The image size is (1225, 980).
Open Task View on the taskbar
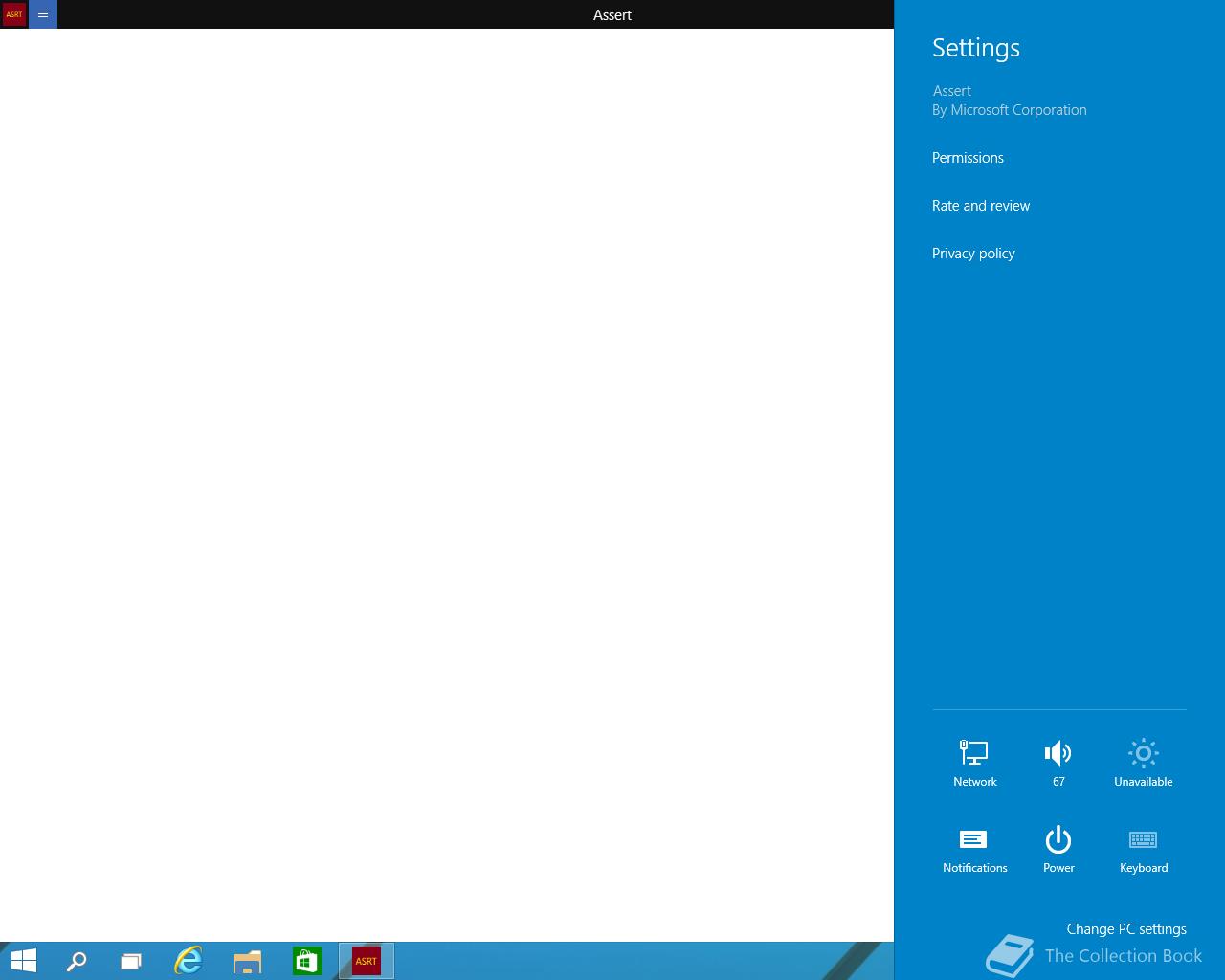point(131,961)
